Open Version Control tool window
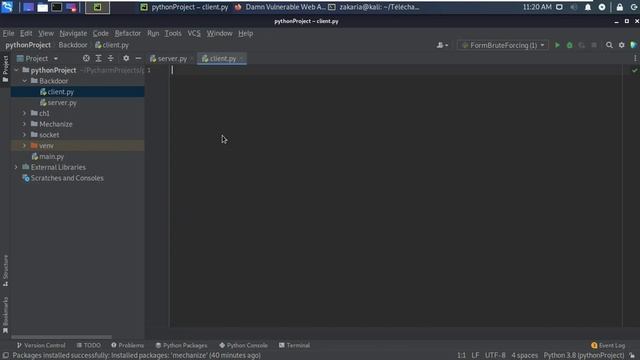The height and width of the screenshot is (360, 640). click(41, 345)
